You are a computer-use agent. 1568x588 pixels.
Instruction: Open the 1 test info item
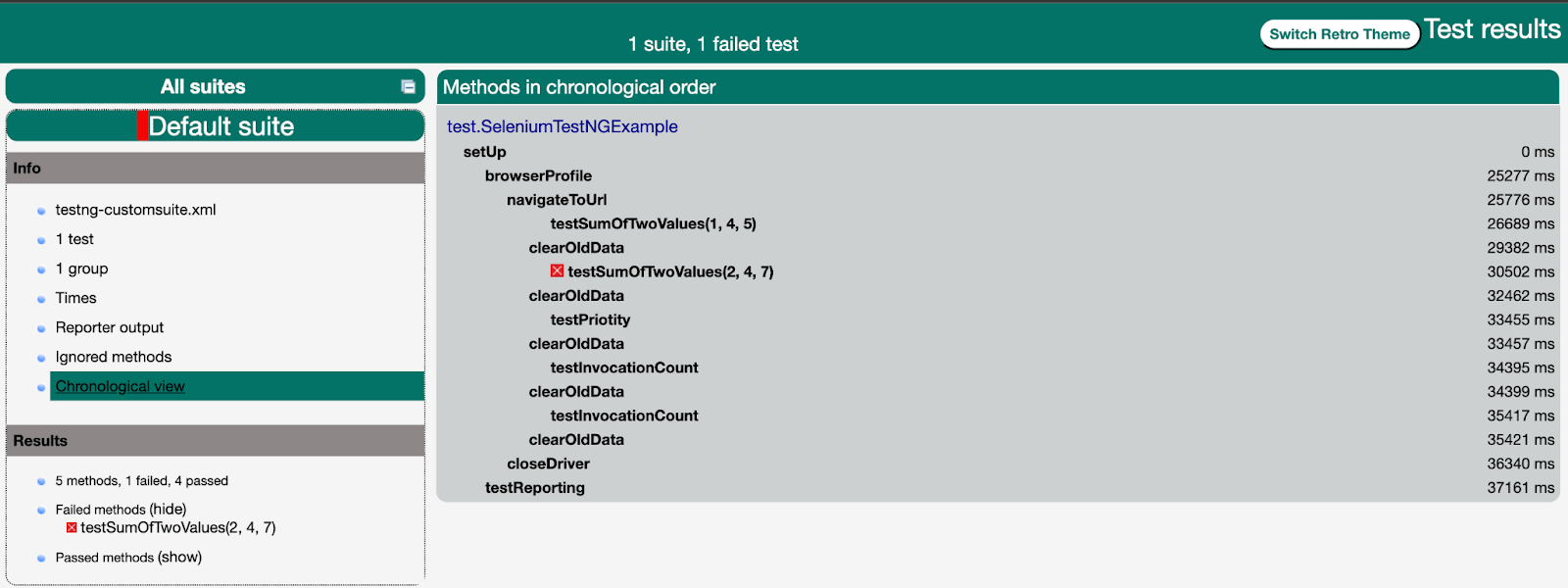click(74, 239)
